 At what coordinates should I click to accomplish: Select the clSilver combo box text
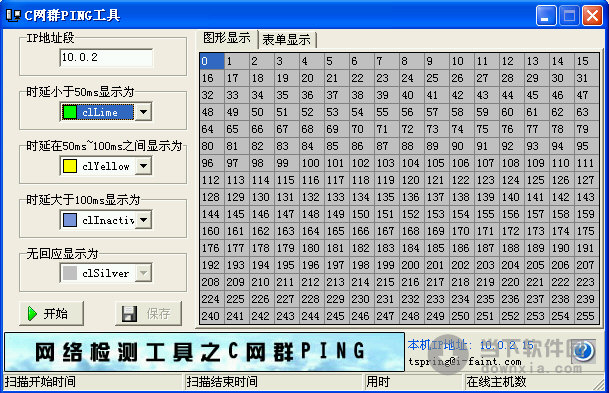click(x=105, y=273)
